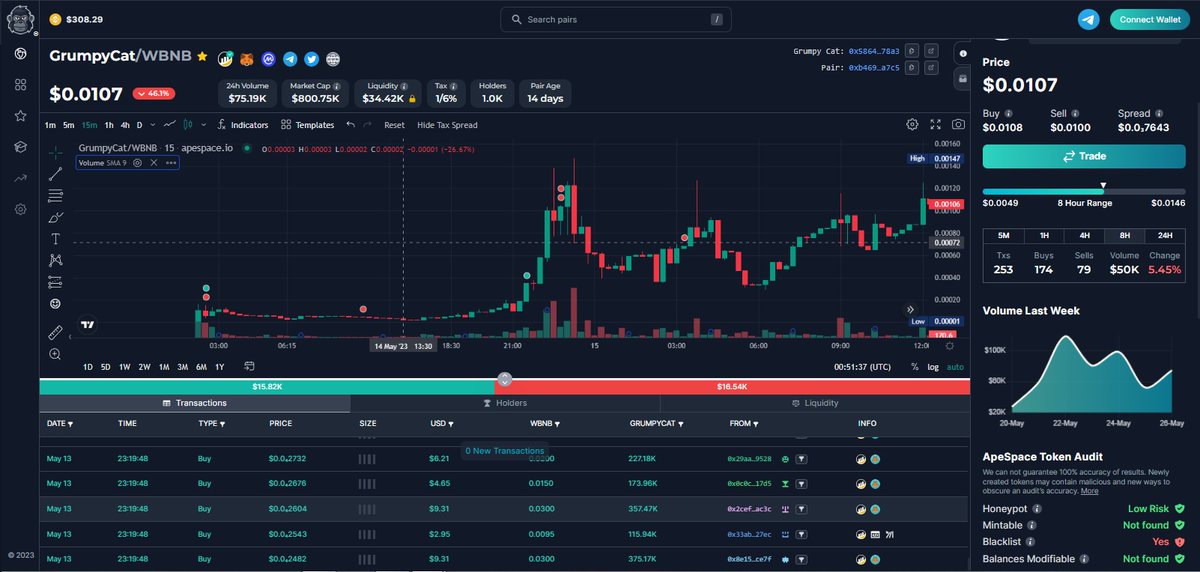Click green $15.82K buy volume bar
This screenshot has height=572, width=1200.
tap(268, 386)
